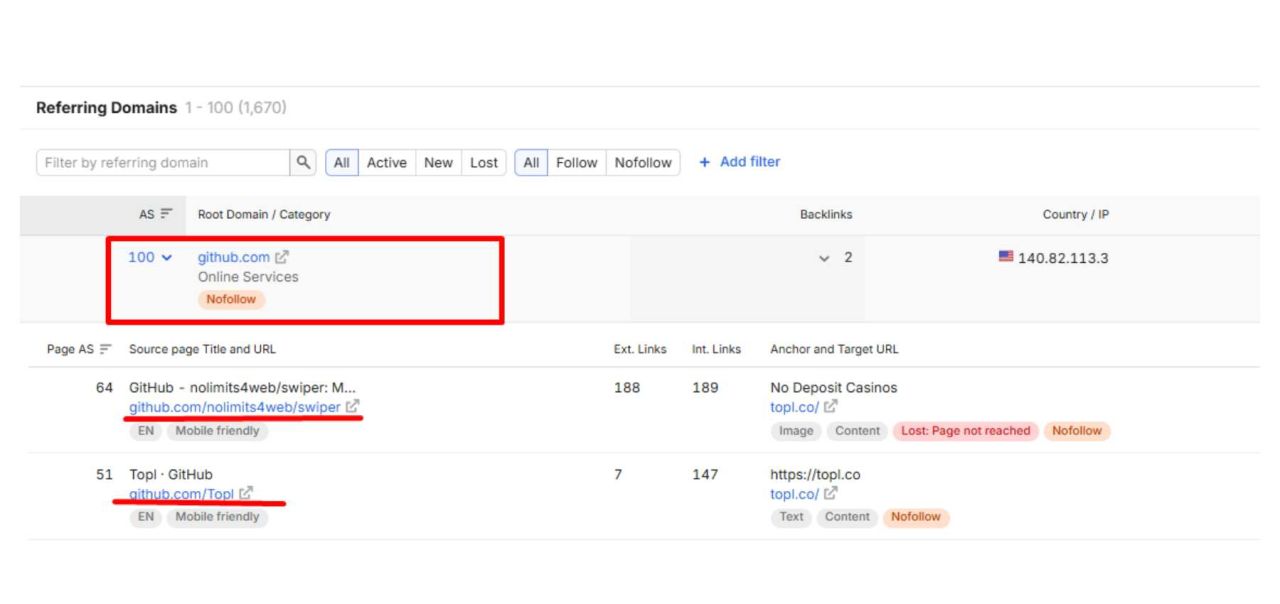Open external icon beside github.com/nolimits4web/swiper
1280x604 pixels.
[x=352, y=407]
